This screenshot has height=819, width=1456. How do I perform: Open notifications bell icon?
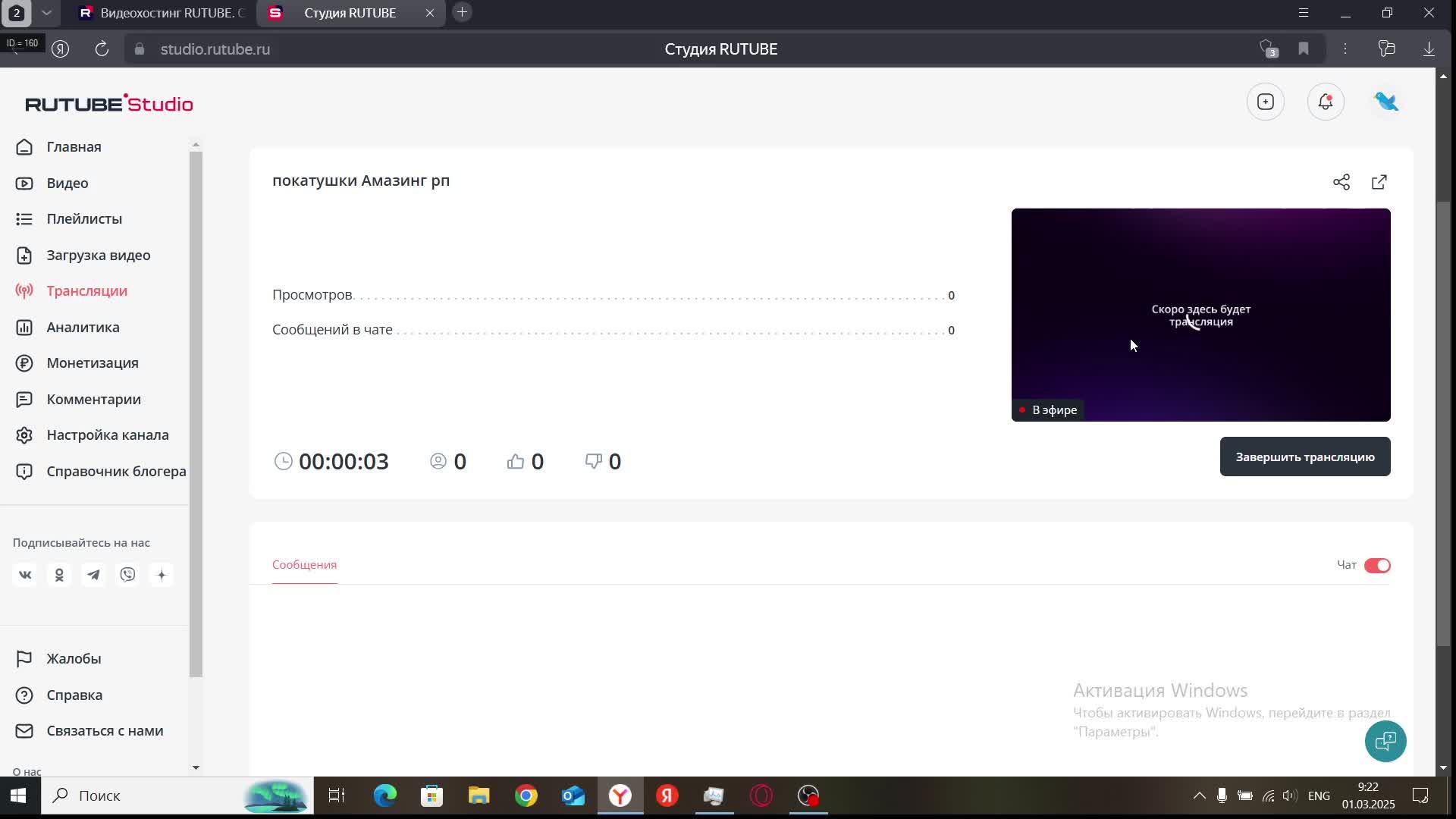pyautogui.click(x=1326, y=102)
